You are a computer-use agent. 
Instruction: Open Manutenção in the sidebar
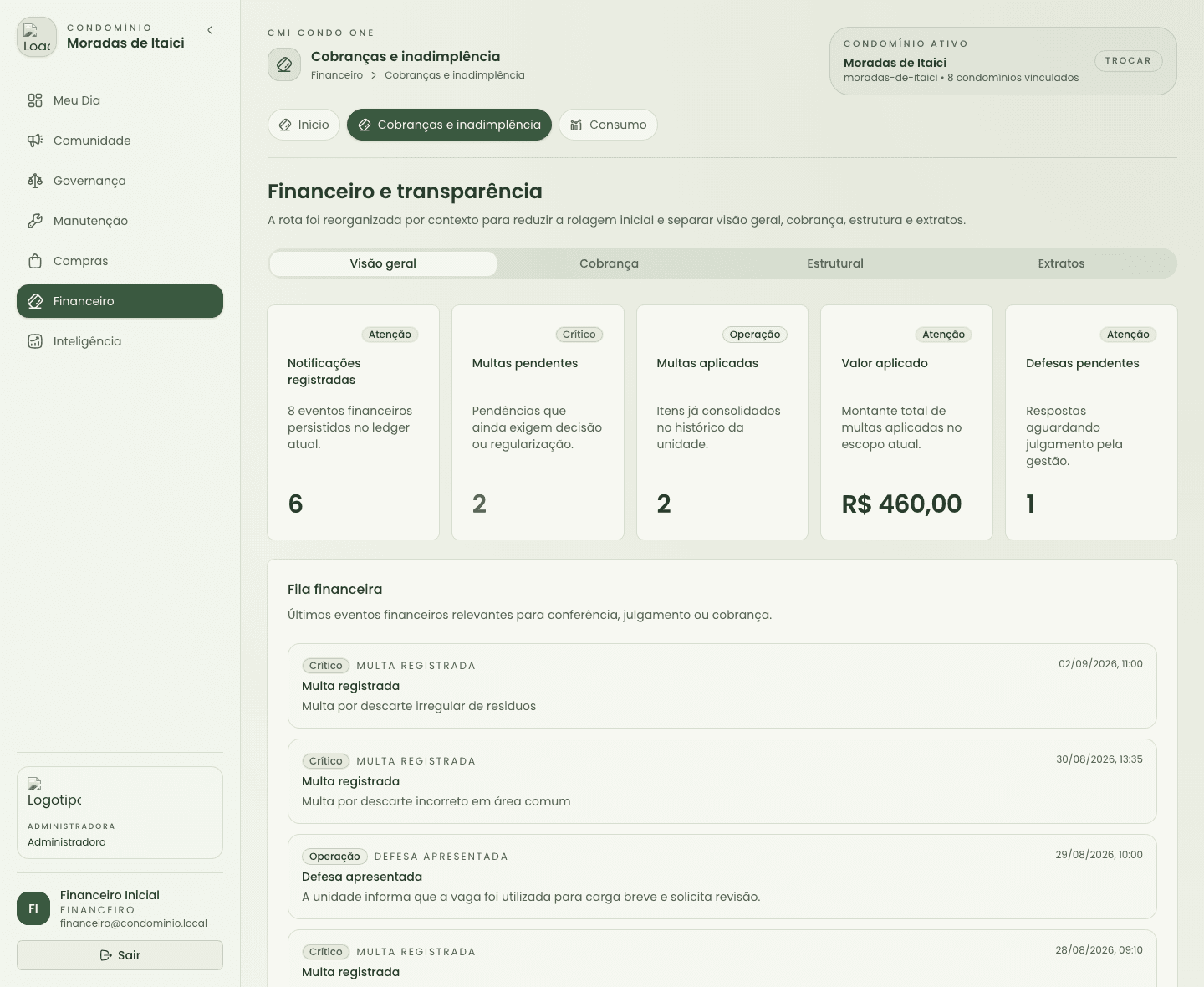120,221
